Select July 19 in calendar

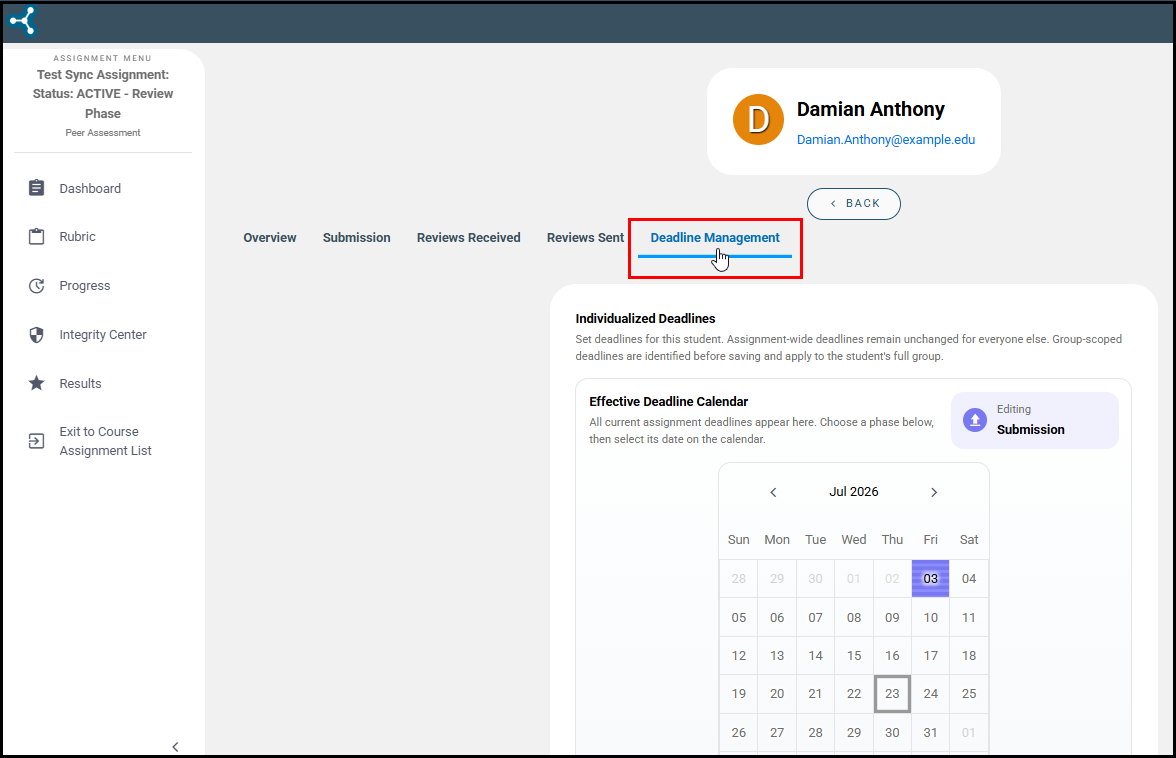coord(739,694)
